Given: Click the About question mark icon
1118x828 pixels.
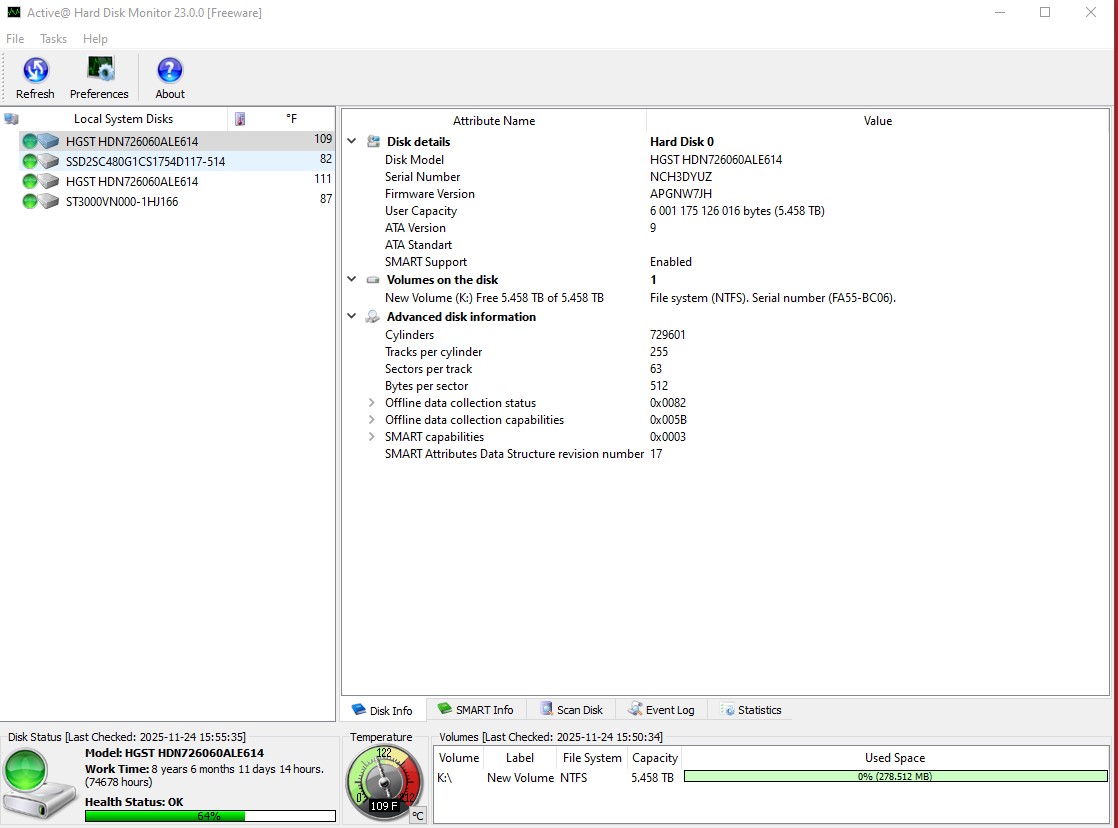Looking at the screenshot, I should click(170, 77).
